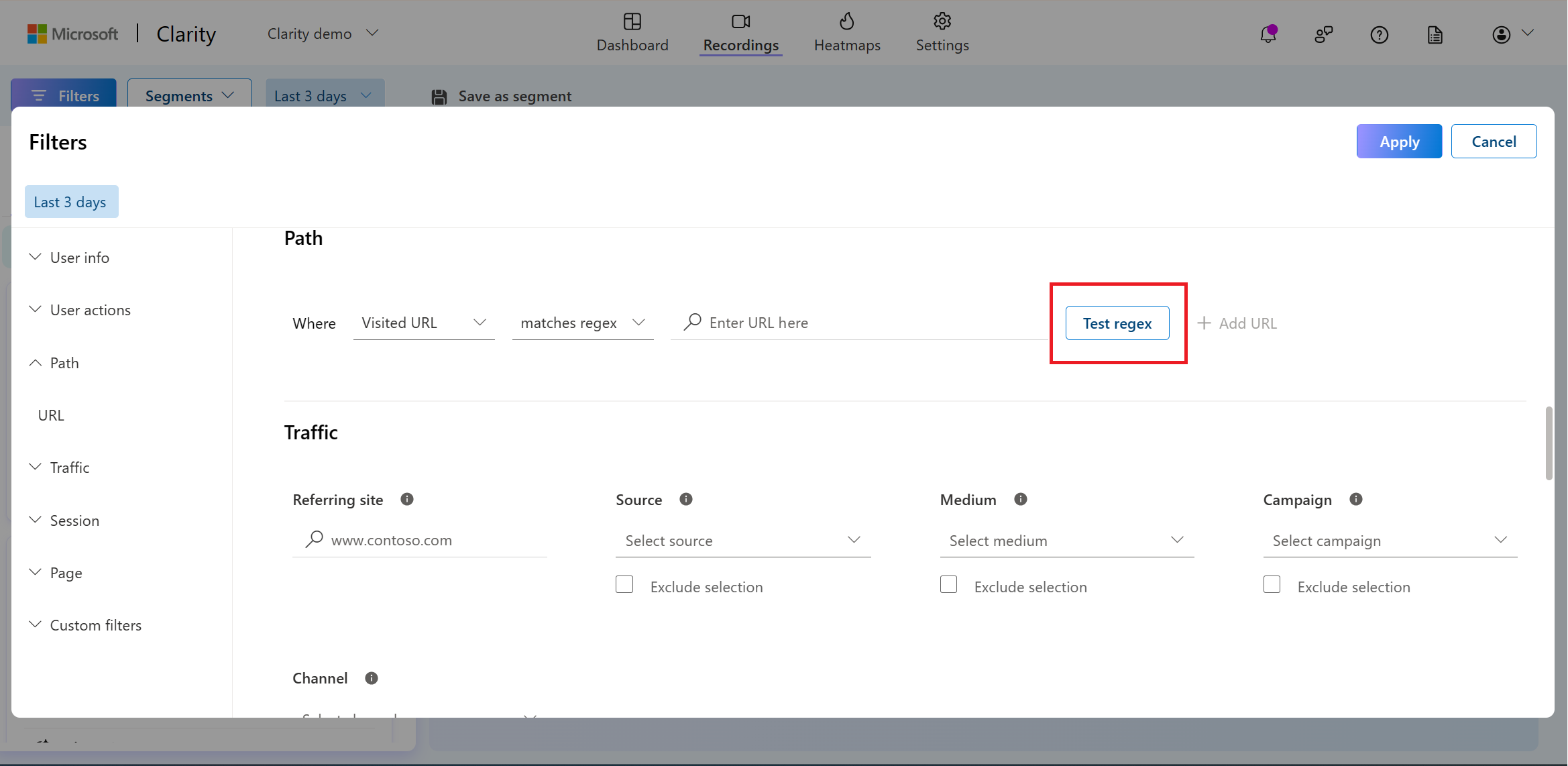Click the Dashboard grid icon
The height and width of the screenshot is (766, 1568).
tap(632, 21)
